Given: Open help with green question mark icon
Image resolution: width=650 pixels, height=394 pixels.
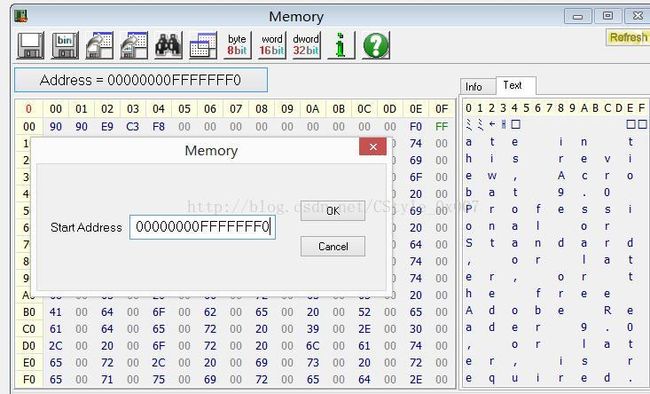Looking at the screenshot, I should coord(376,45).
